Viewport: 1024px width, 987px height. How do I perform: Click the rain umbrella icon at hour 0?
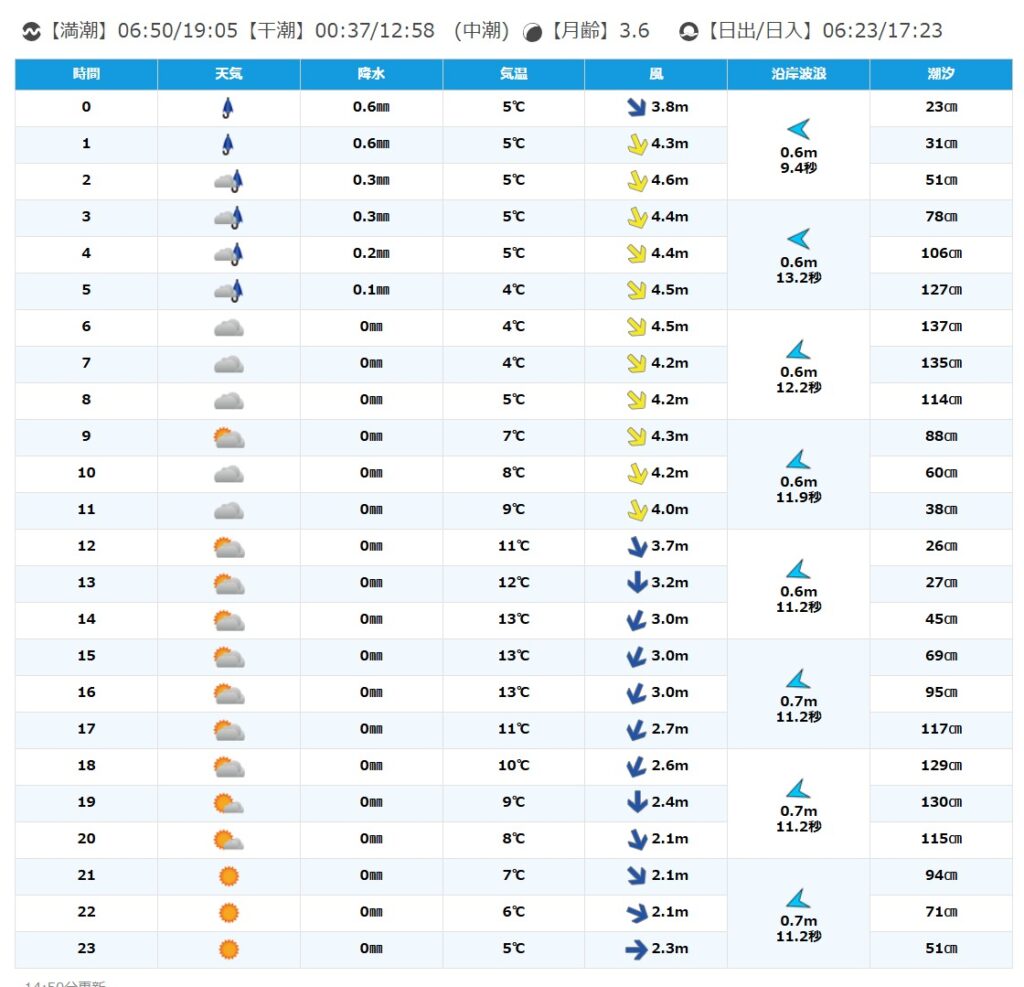(x=228, y=108)
